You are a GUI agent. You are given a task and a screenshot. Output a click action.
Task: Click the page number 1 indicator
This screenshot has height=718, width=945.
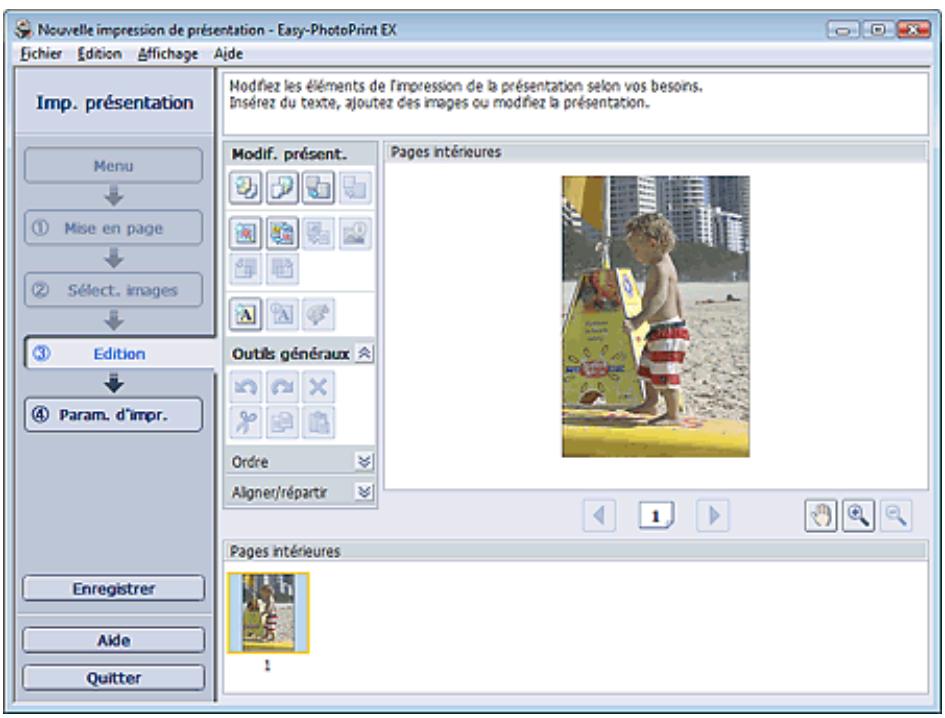[x=656, y=515]
